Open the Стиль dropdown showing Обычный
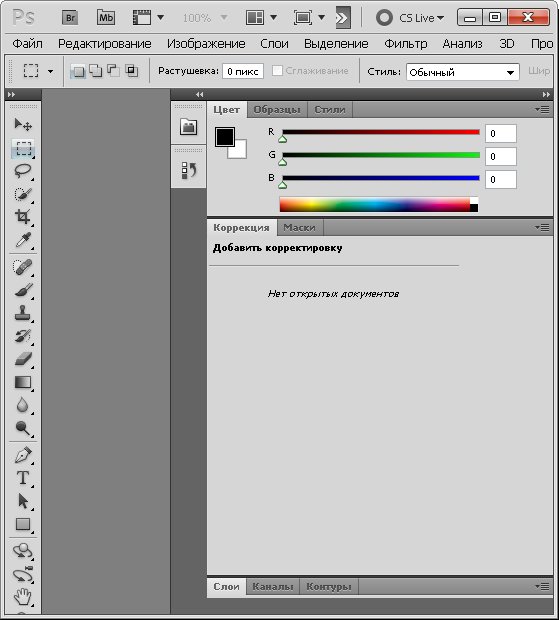This screenshot has height=620, width=559. (x=463, y=72)
